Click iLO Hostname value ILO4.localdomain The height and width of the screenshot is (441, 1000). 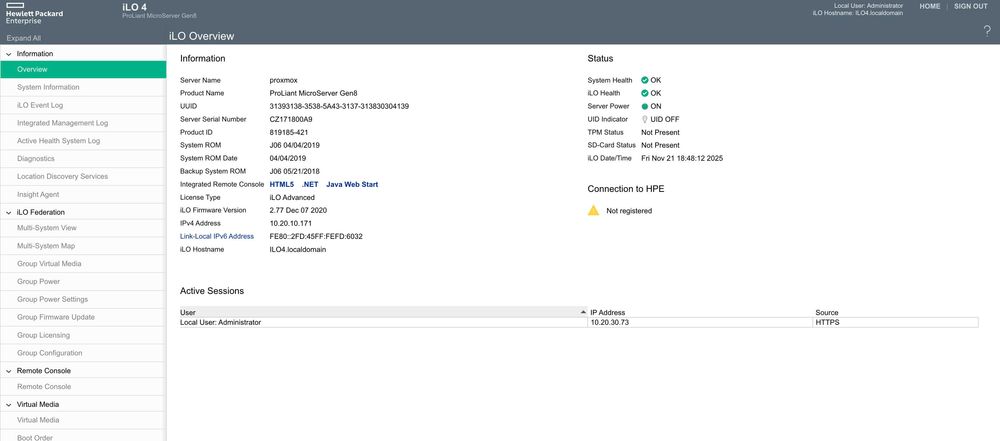point(298,250)
